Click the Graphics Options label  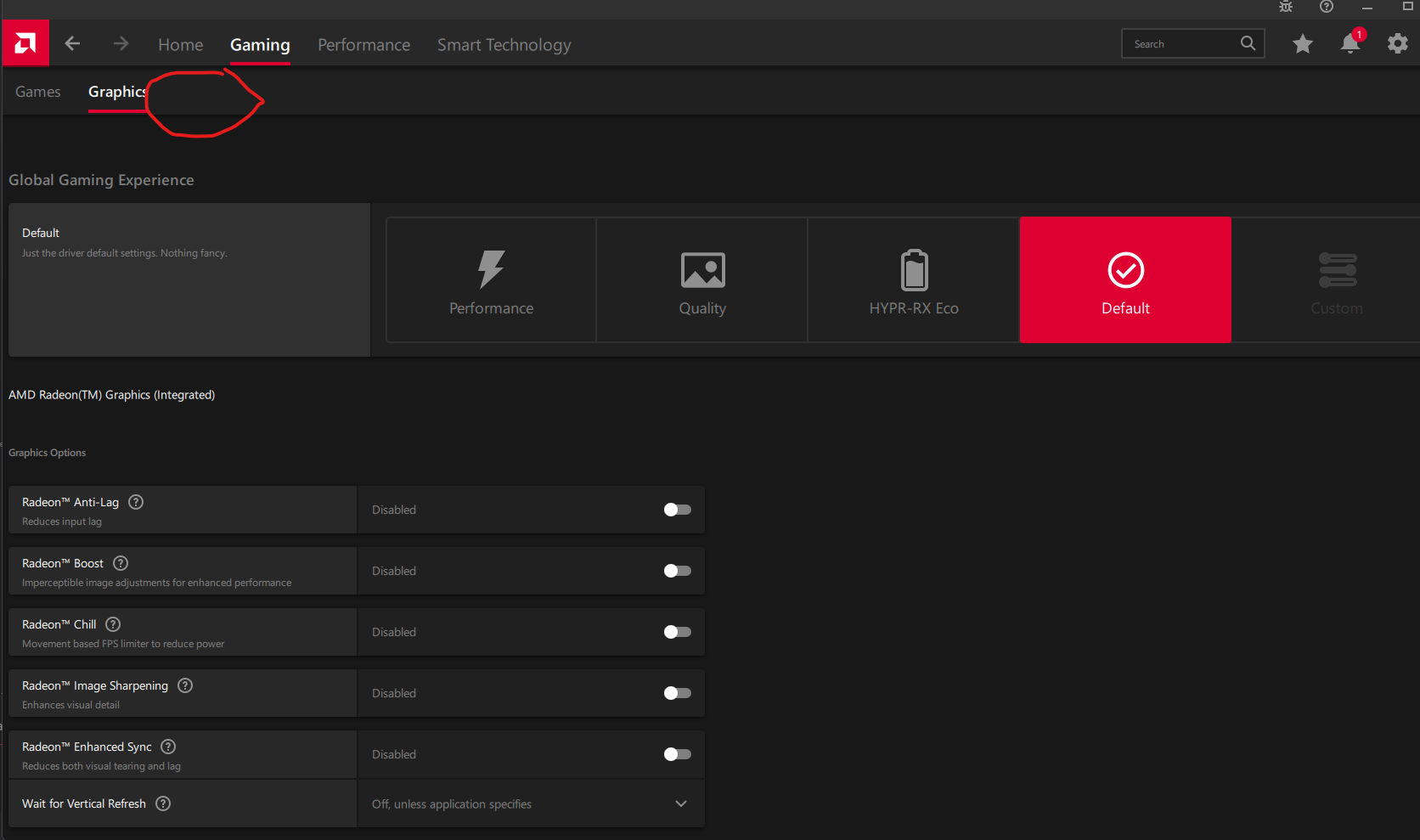[x=47, y=453]
